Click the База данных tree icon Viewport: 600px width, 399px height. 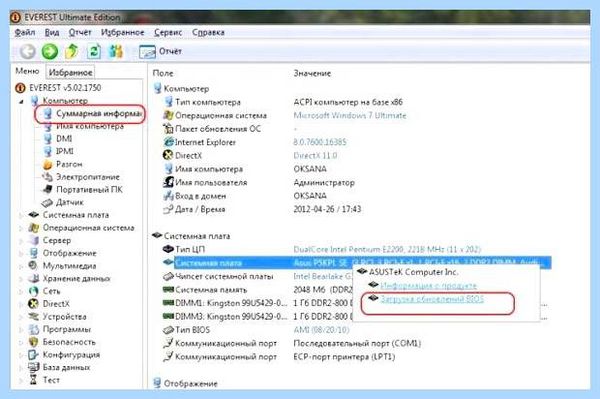[x=34, y=367]
